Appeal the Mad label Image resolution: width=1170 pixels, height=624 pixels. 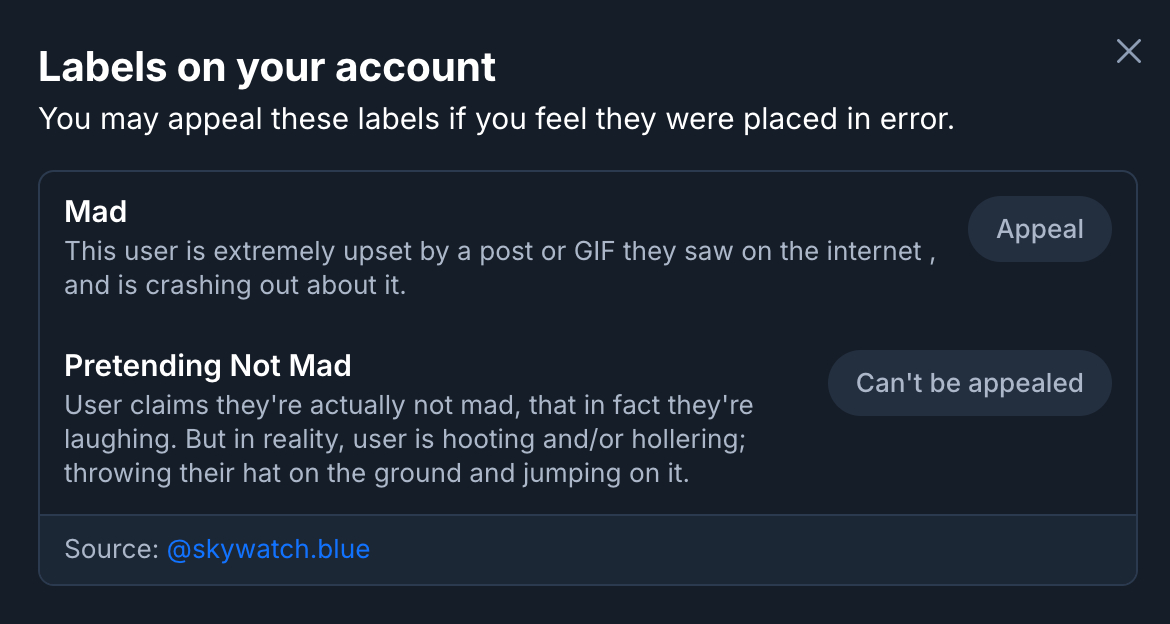click(x=1039, y=229)
